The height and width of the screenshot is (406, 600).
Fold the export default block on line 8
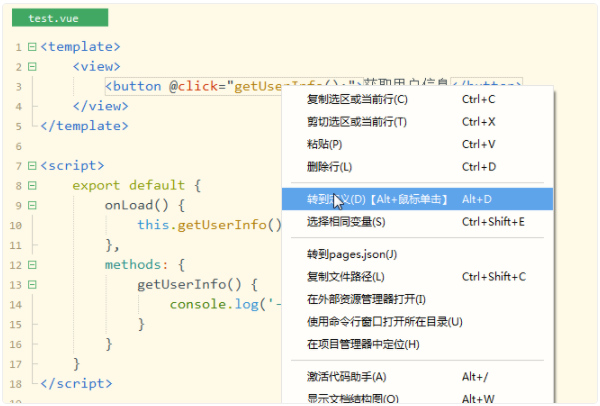coord(32,185)
